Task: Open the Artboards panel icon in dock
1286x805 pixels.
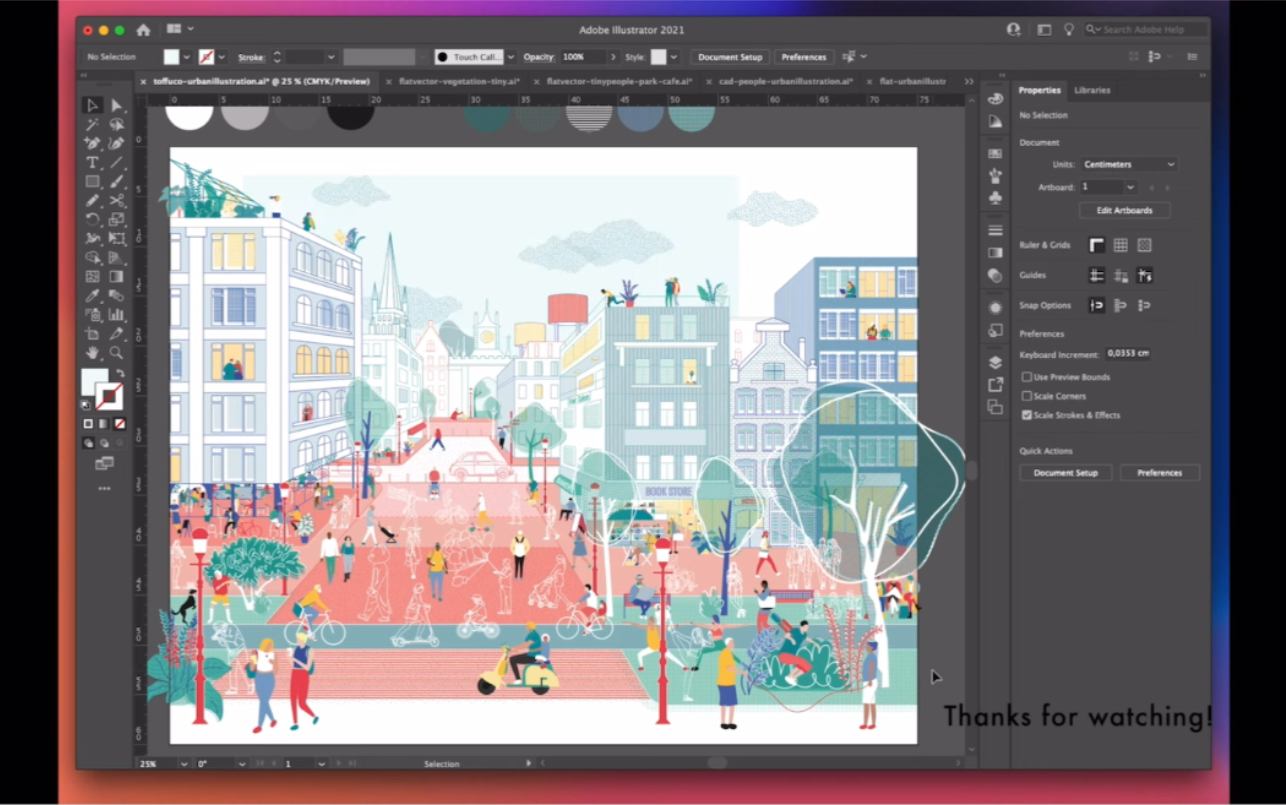Action: coord(995,407)
